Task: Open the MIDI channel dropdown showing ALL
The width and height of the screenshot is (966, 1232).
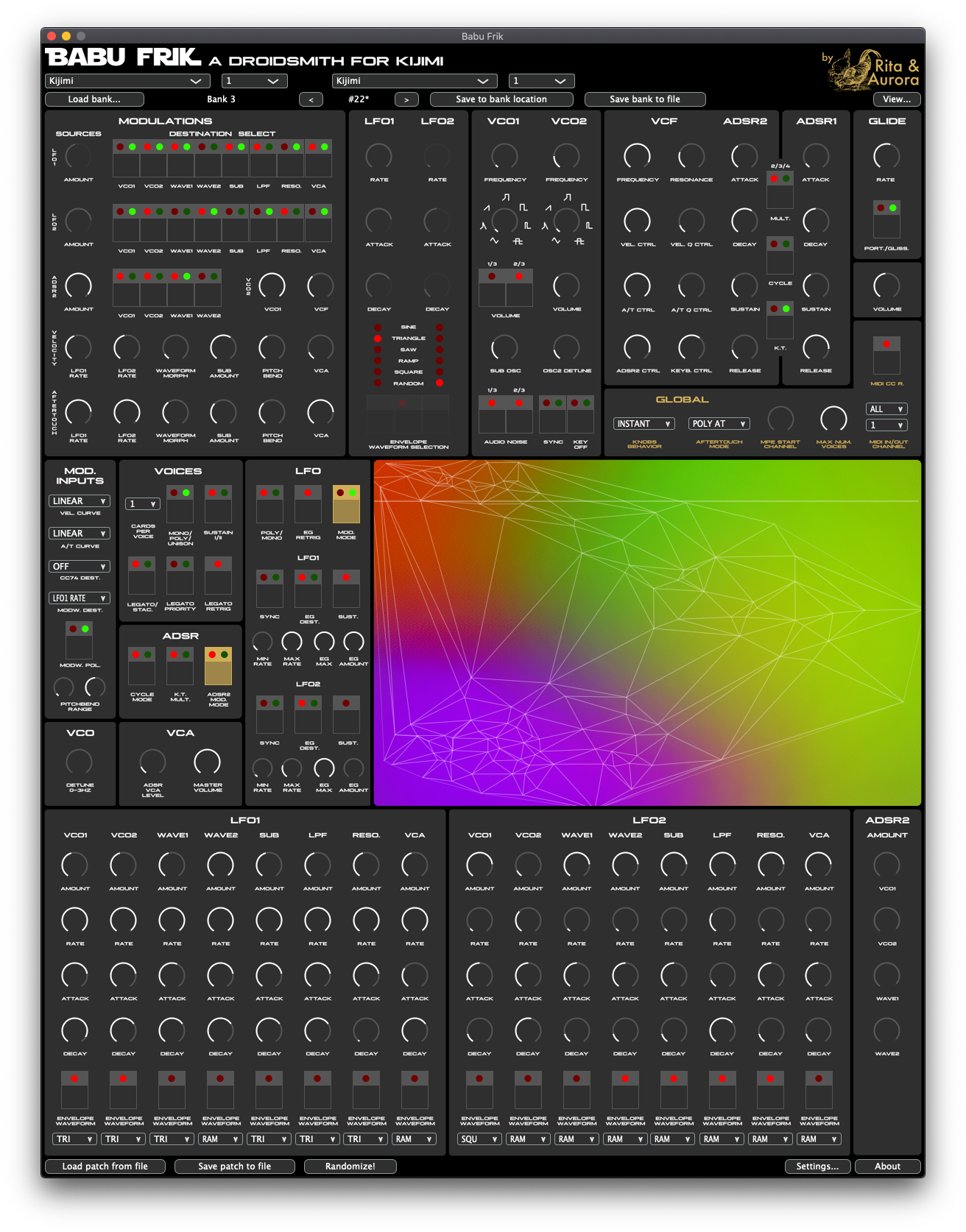Action: (886, 409)
